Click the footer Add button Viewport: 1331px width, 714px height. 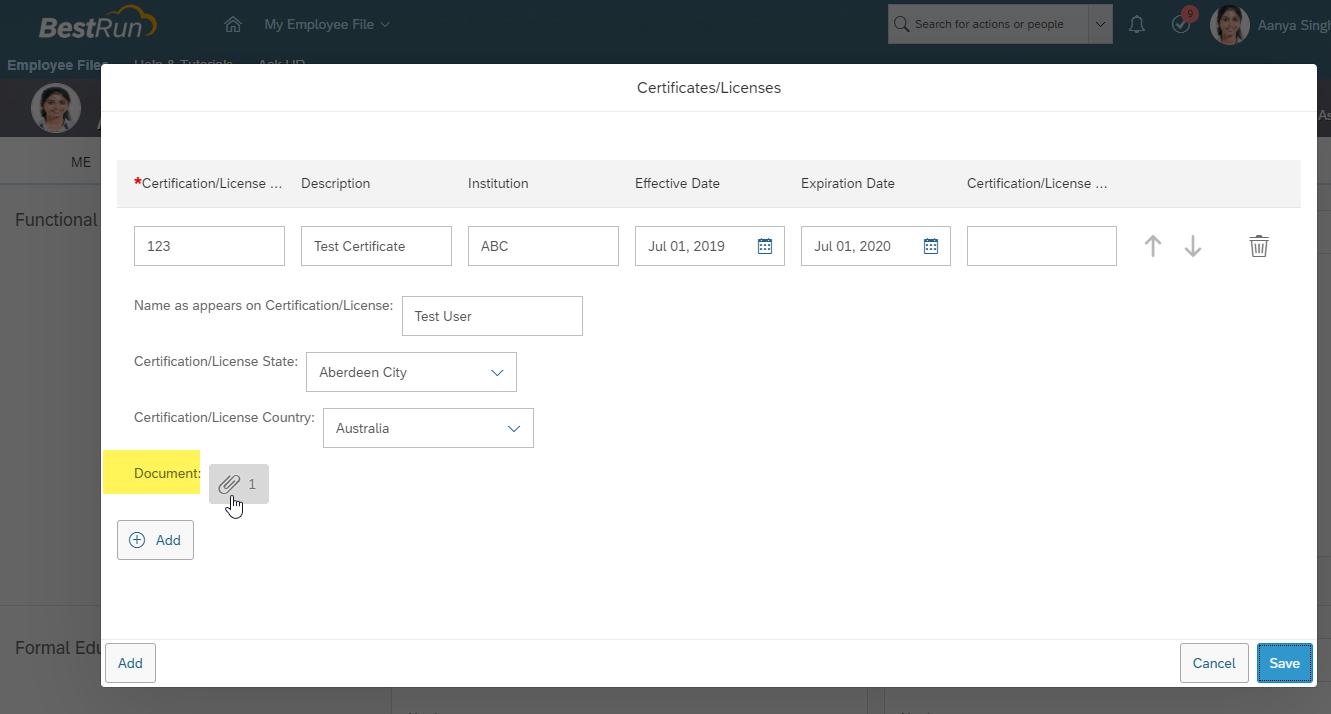pyautogui.click(x=130, y=663)
